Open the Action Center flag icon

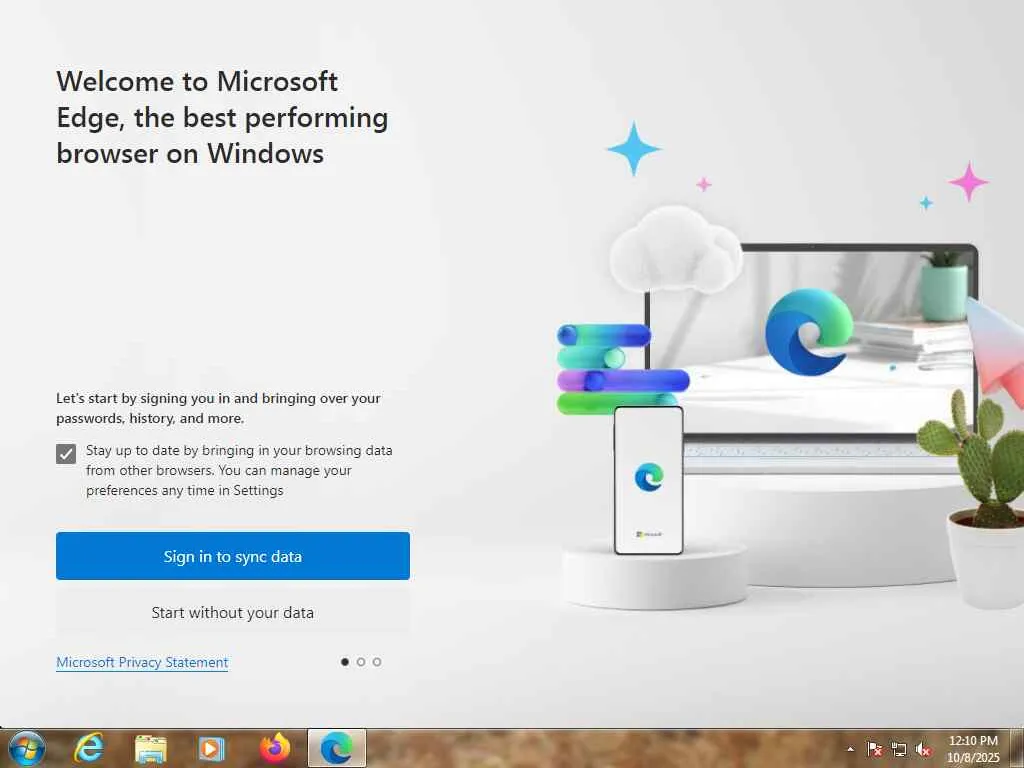874,749
